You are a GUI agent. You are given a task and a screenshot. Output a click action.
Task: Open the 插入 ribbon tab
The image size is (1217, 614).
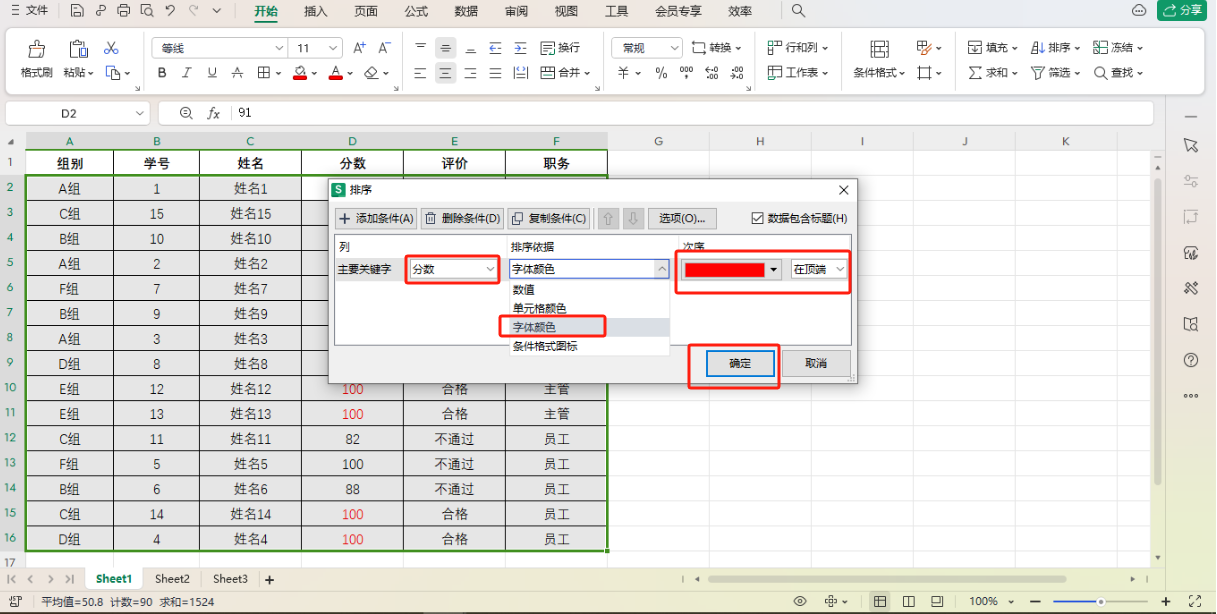[x=316, y=11]
